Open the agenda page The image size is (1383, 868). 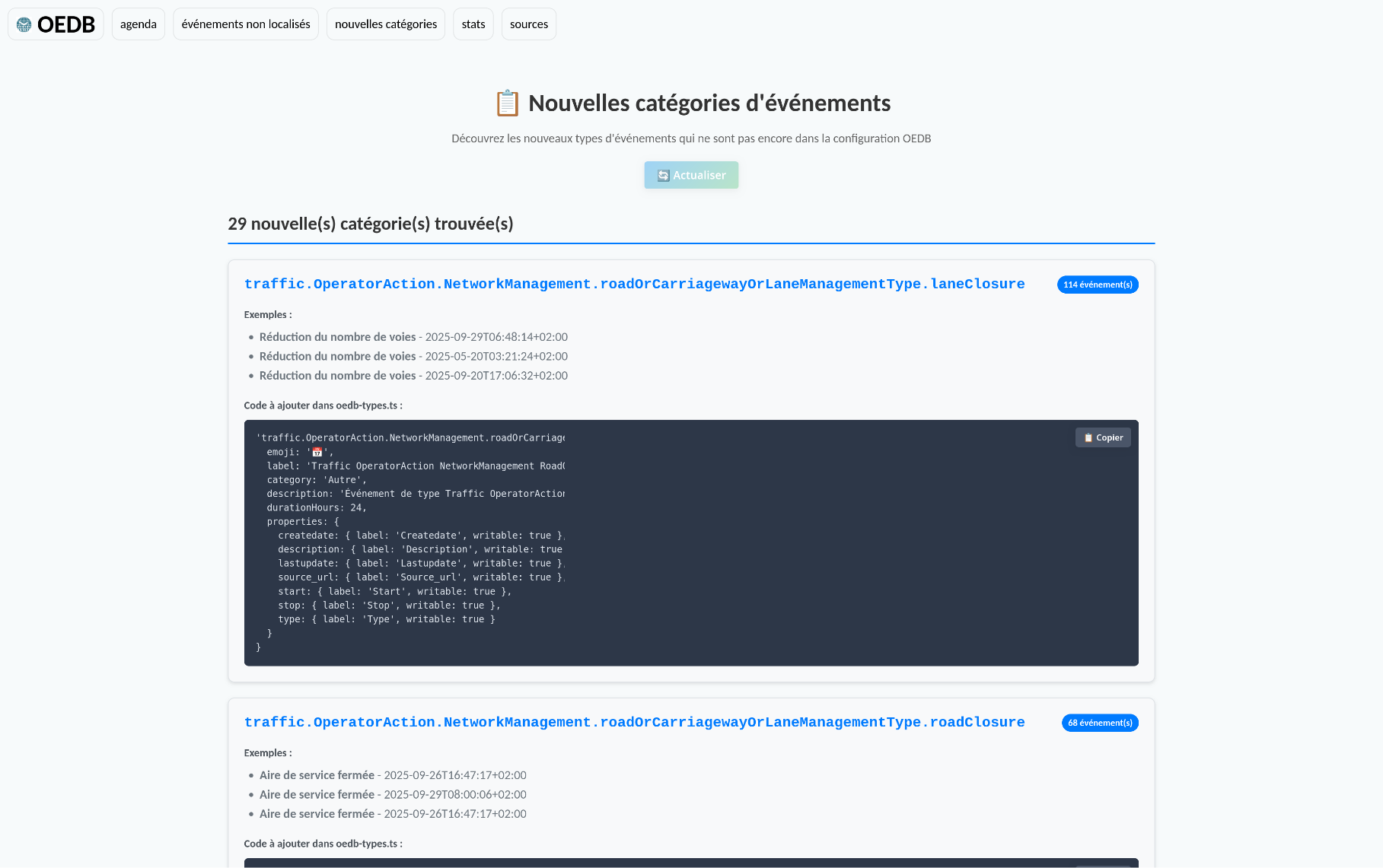pyautogui.click(x=139, y=24)
